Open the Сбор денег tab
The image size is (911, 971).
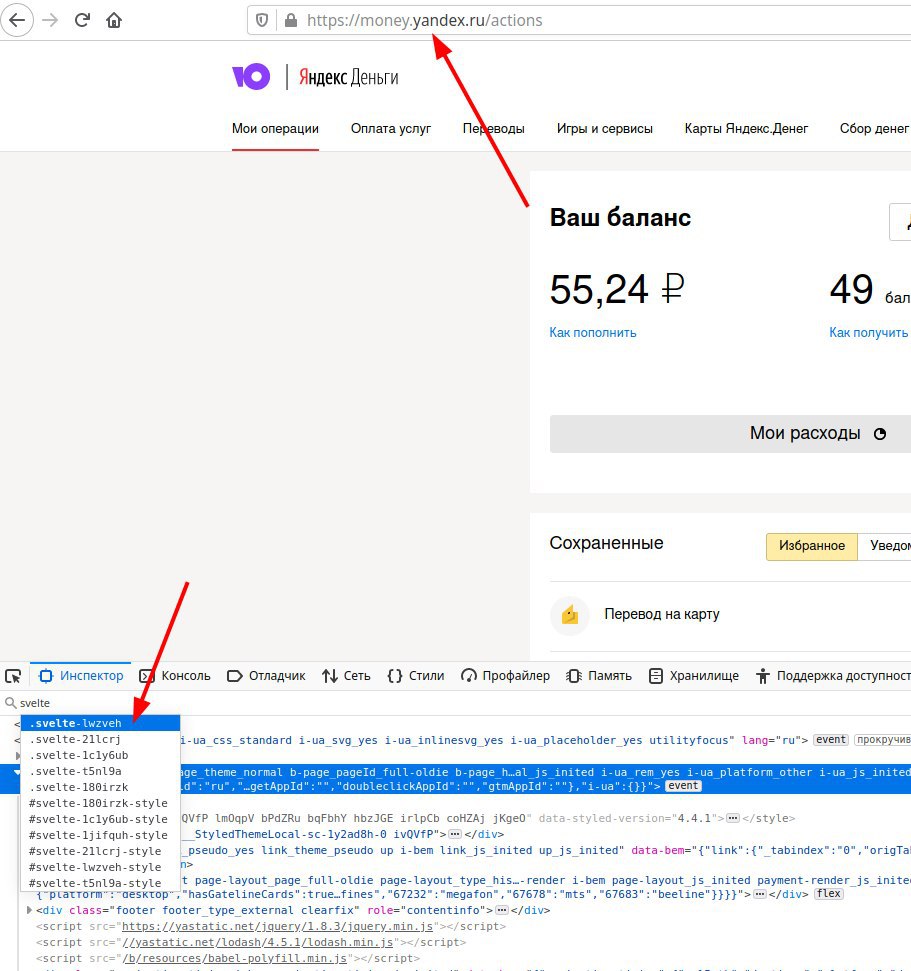click(874, 128)
